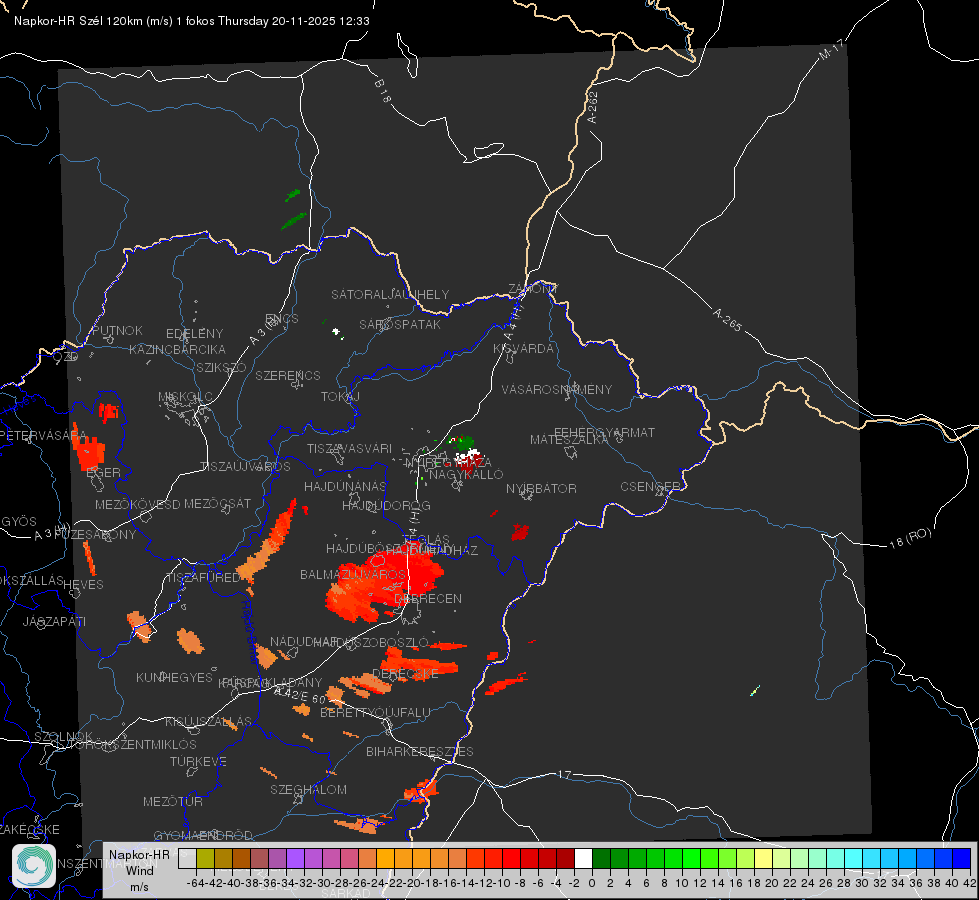This screenshot has width=979, height=900.
Task: Select the SÁTORALJAÚJHELY label
Action: (390, 294)
